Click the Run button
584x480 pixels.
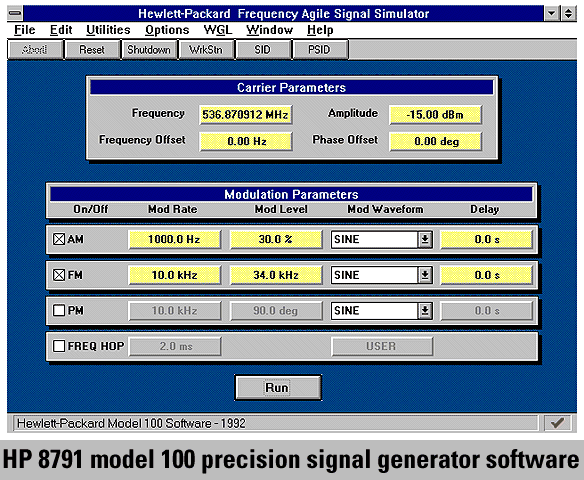click(x=278, y=388)
